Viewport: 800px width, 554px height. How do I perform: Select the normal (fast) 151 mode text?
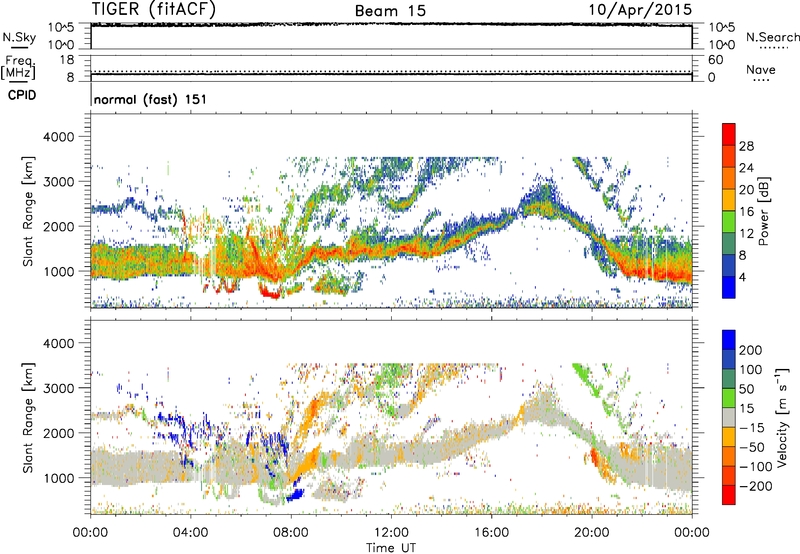[x=151, y=99]
